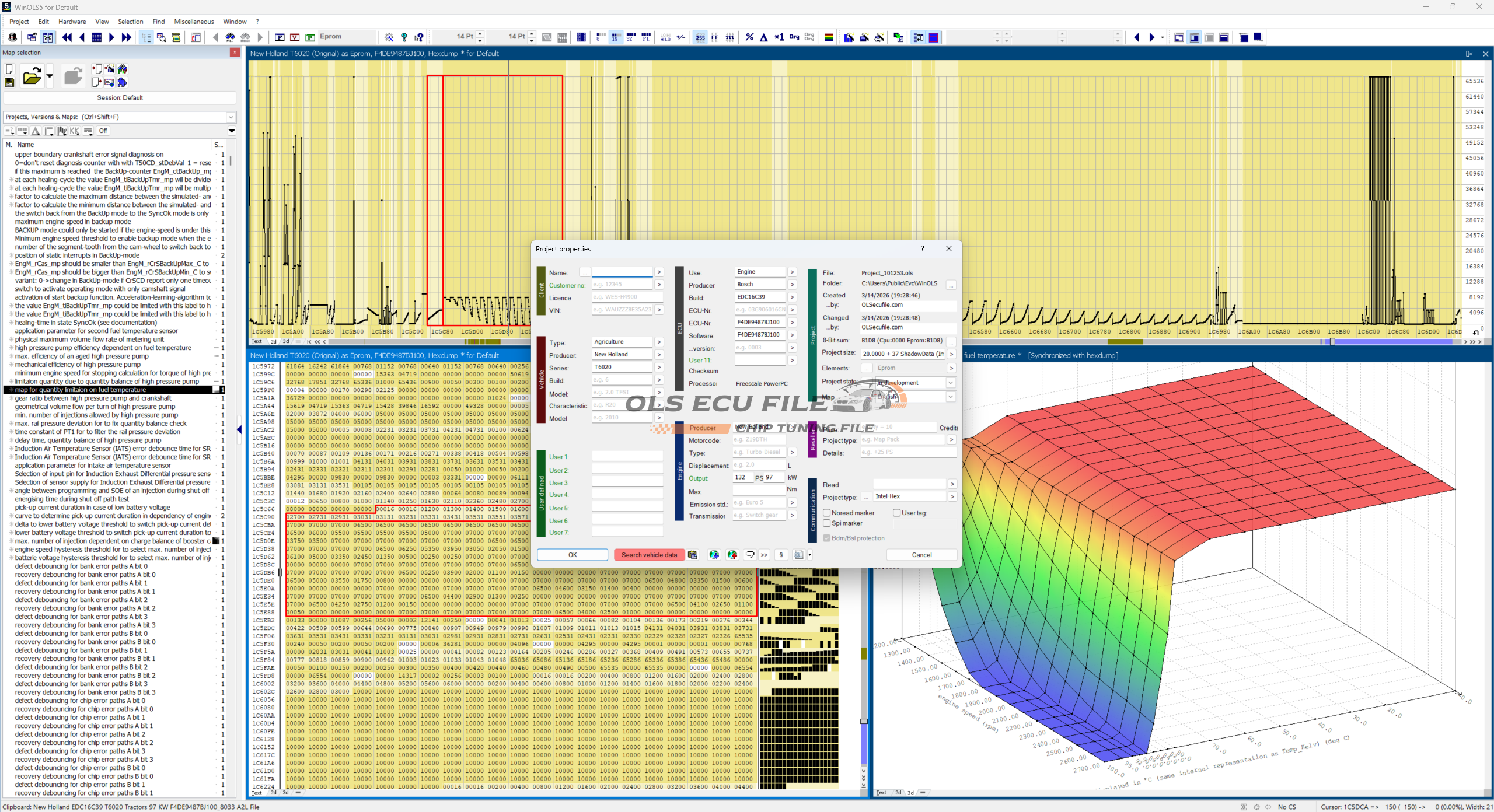1494x812 pixels.
Task: Check the Spi marker checkbox
Action: pos(827,523)
